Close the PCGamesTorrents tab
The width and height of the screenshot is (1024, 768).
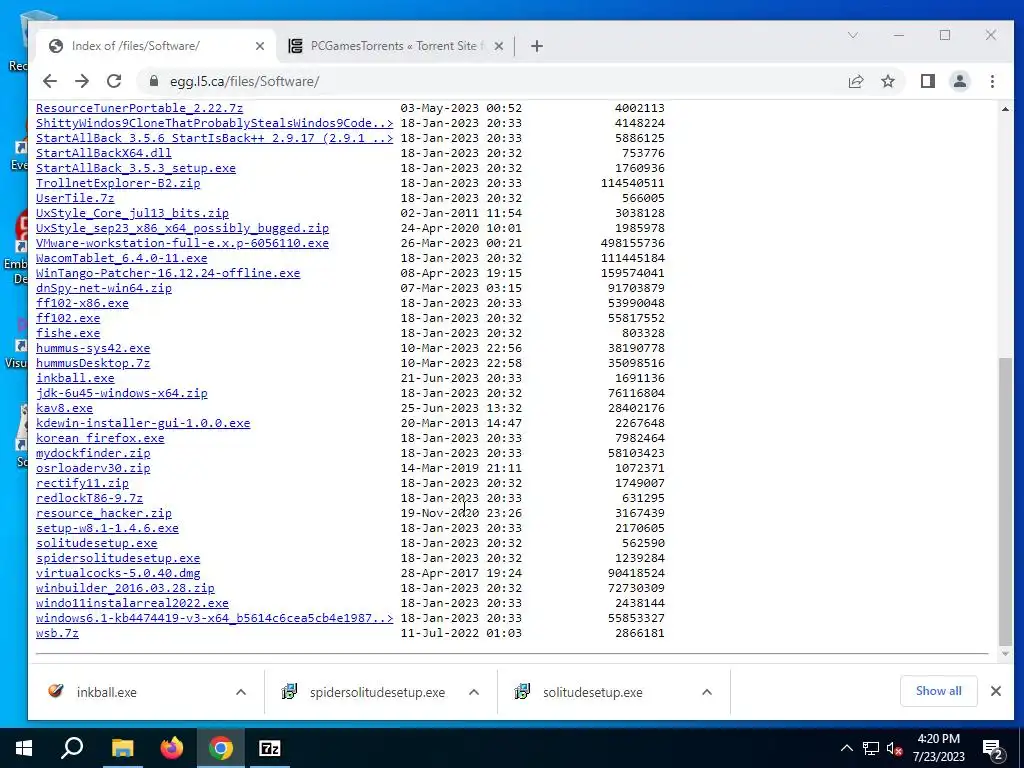pos(498,46)
